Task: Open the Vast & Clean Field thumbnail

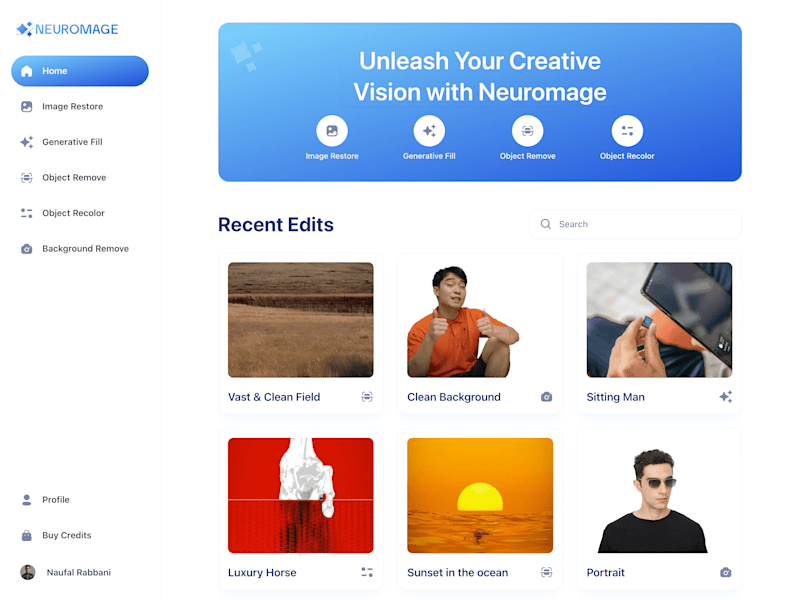Action: tap(301, 320)
